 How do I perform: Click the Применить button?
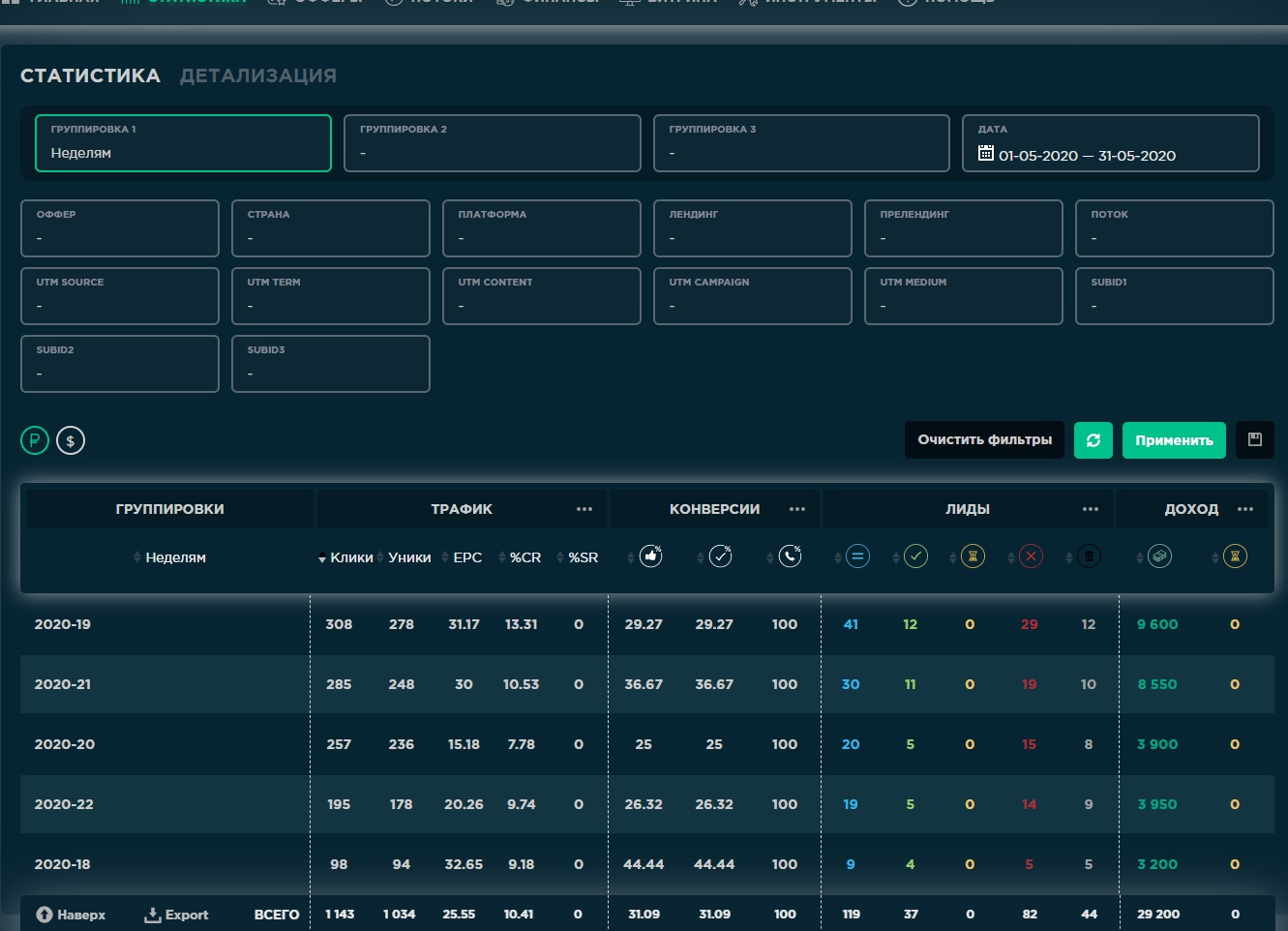coord(1173,440)
